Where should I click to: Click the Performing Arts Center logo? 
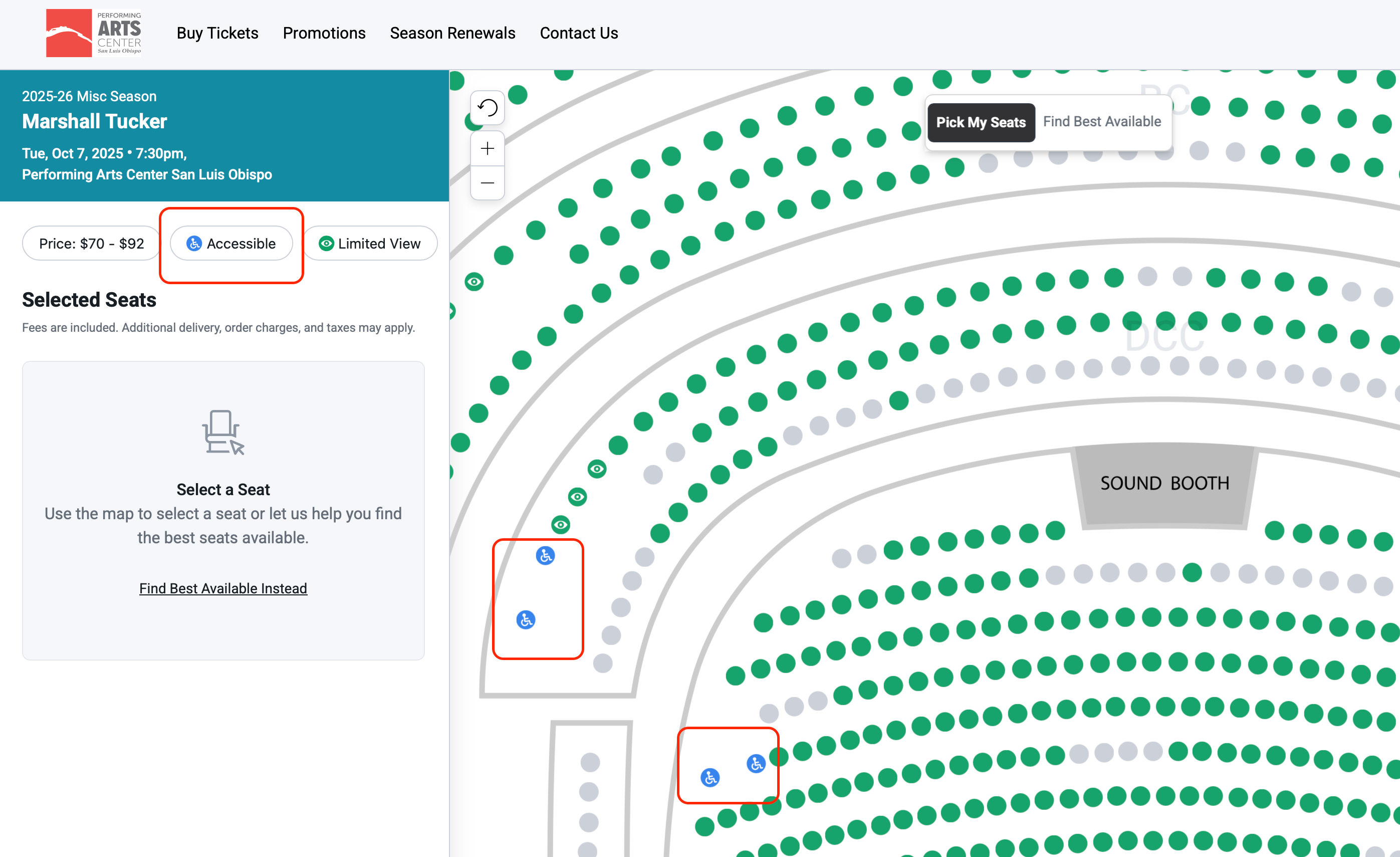click(x=94, y=33)
